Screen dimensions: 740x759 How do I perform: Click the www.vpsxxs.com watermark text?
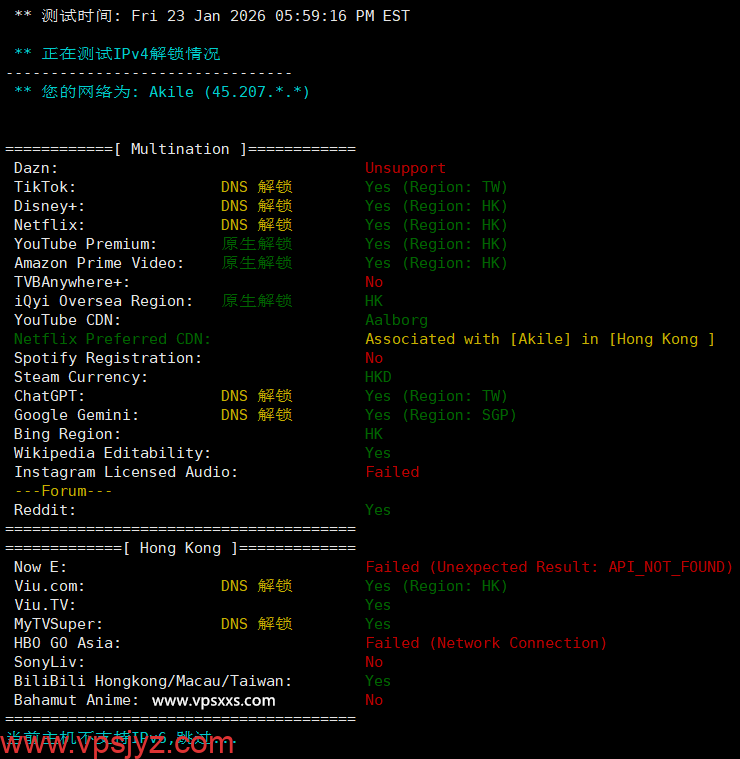(x=213, y=700)
